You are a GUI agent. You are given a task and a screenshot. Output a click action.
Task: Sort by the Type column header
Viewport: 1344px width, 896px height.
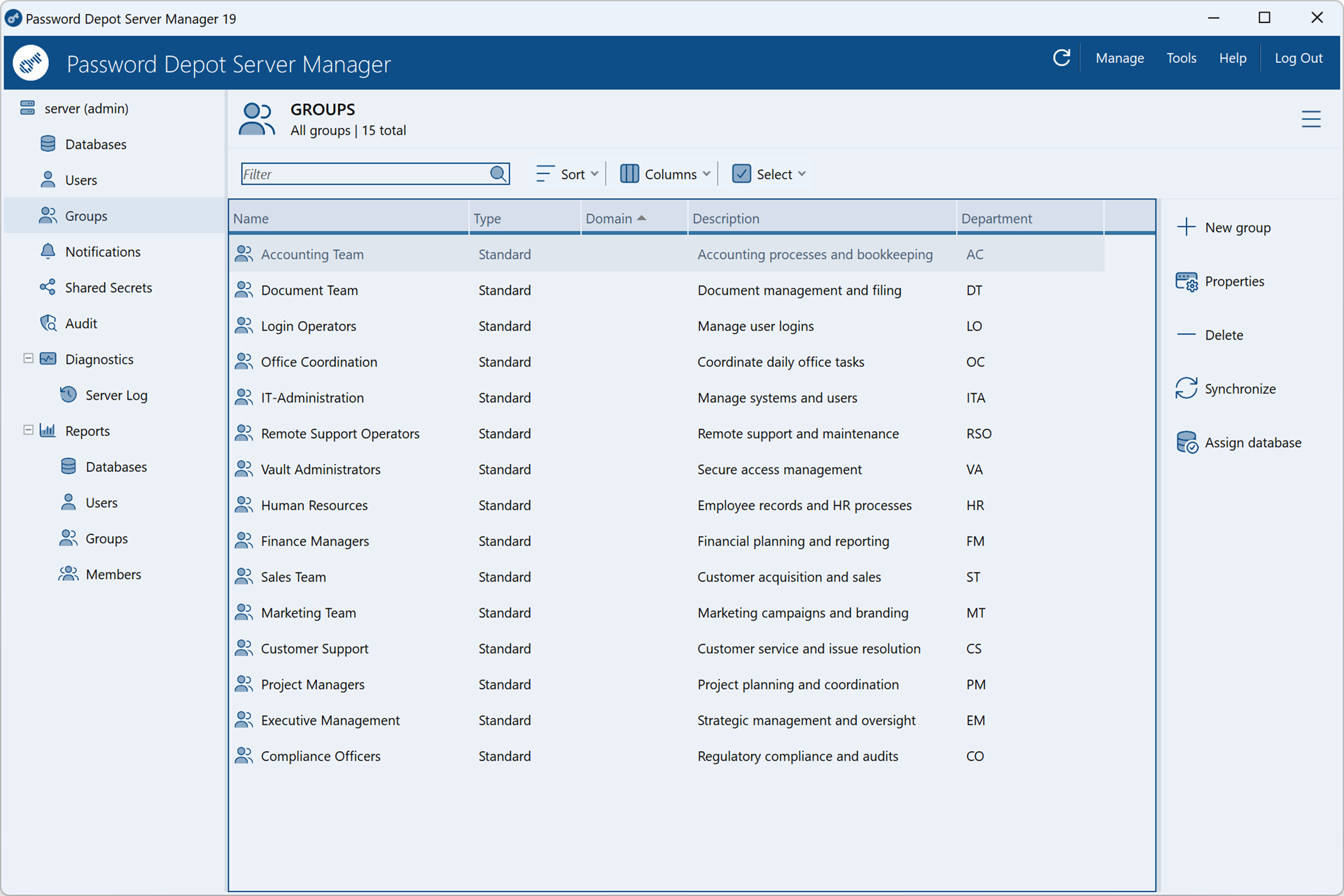(524, 218)
